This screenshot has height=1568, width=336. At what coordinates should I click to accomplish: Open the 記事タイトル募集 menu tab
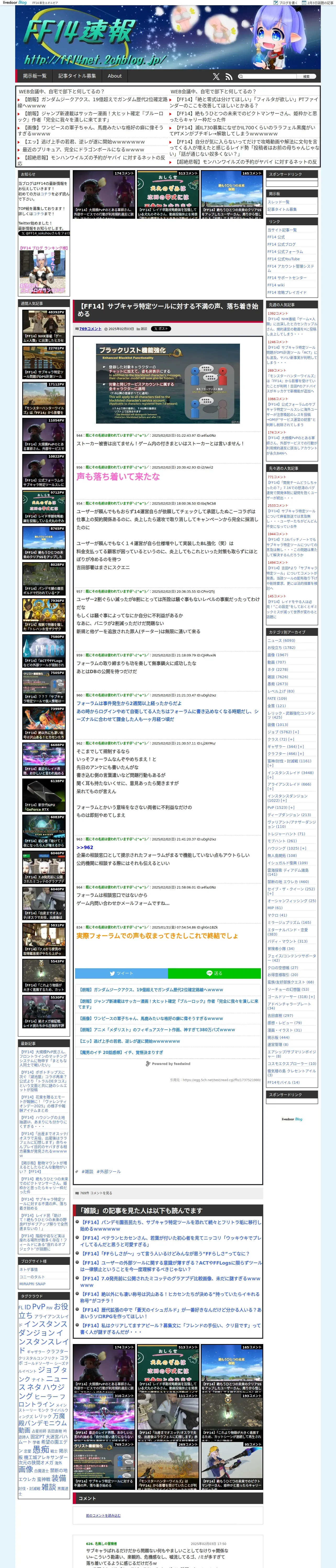[x=77, y=76]
